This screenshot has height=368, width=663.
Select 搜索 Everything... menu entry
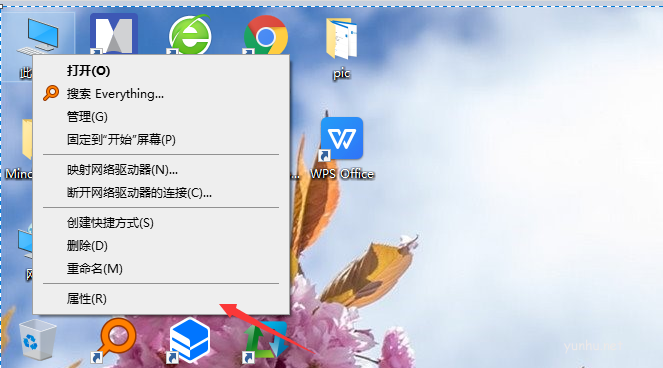coord(161,93)
